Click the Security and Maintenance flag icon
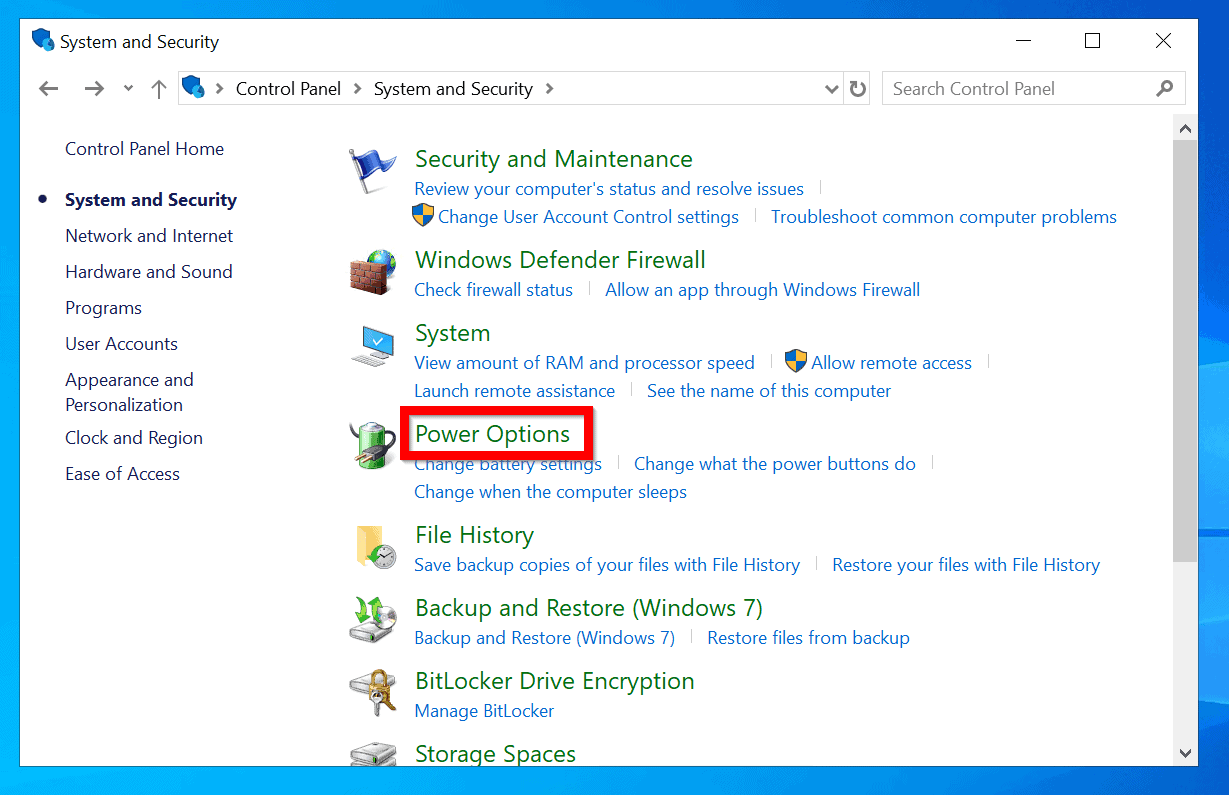This screenshot has width=1229, height=795. pos(372,172)
